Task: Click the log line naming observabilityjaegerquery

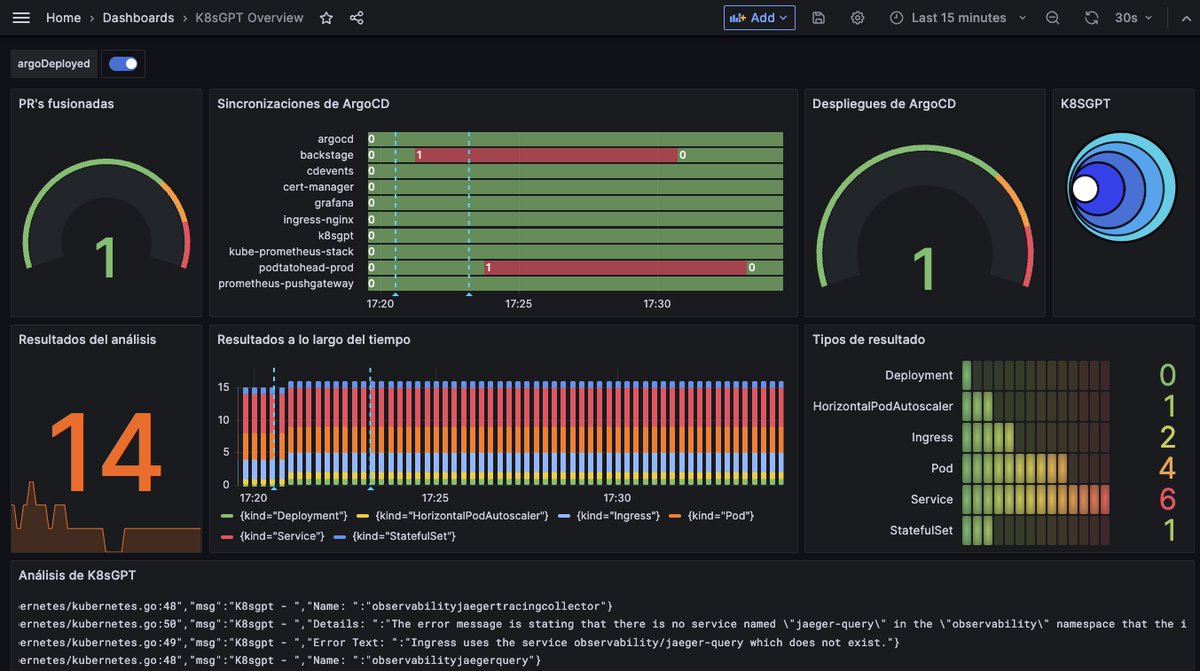Action: (x=280, y=660)
